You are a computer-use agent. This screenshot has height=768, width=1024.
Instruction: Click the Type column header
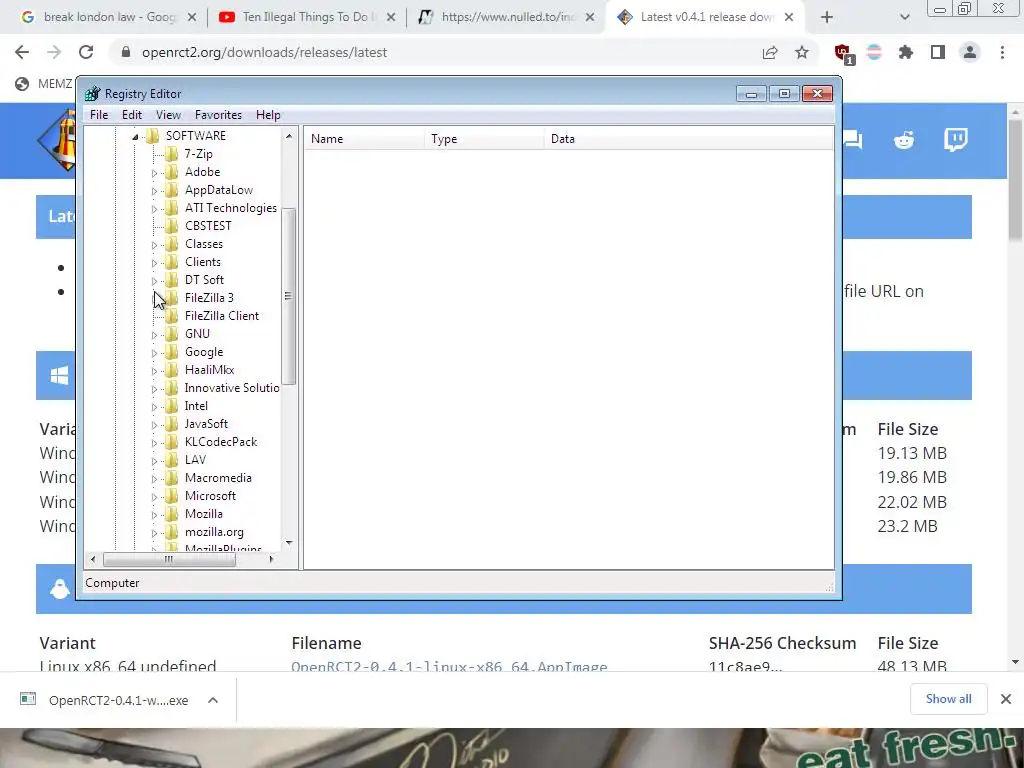(x=484, y=138)
